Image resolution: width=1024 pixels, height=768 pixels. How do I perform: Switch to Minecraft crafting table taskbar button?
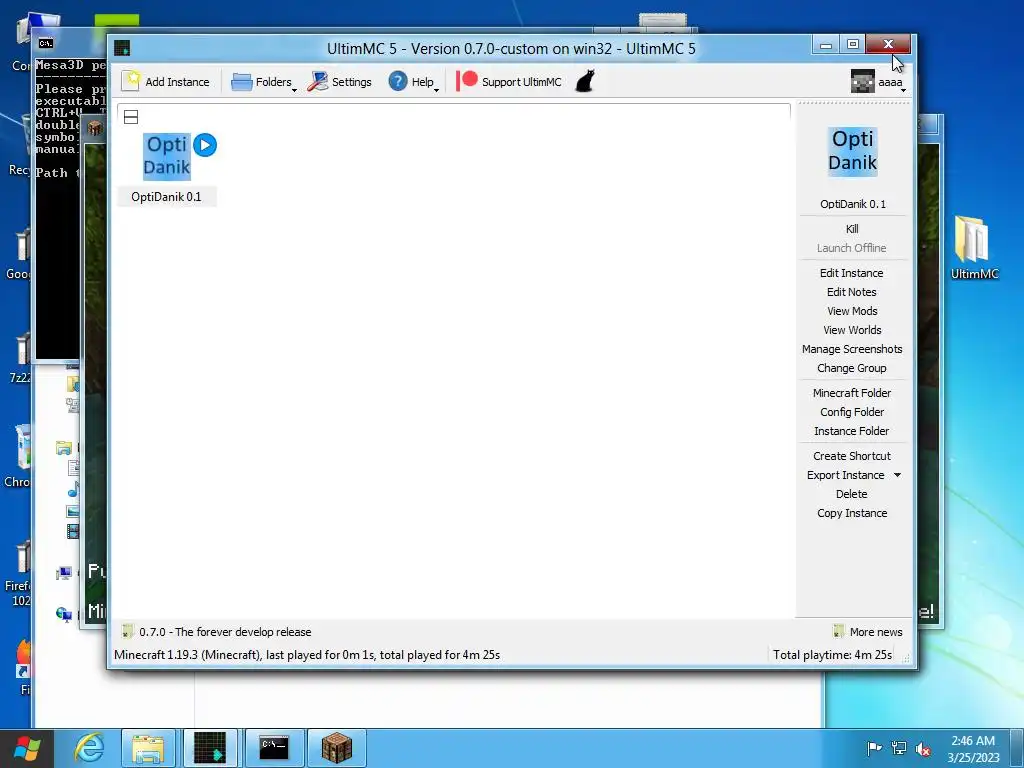(x=336, y=748)
